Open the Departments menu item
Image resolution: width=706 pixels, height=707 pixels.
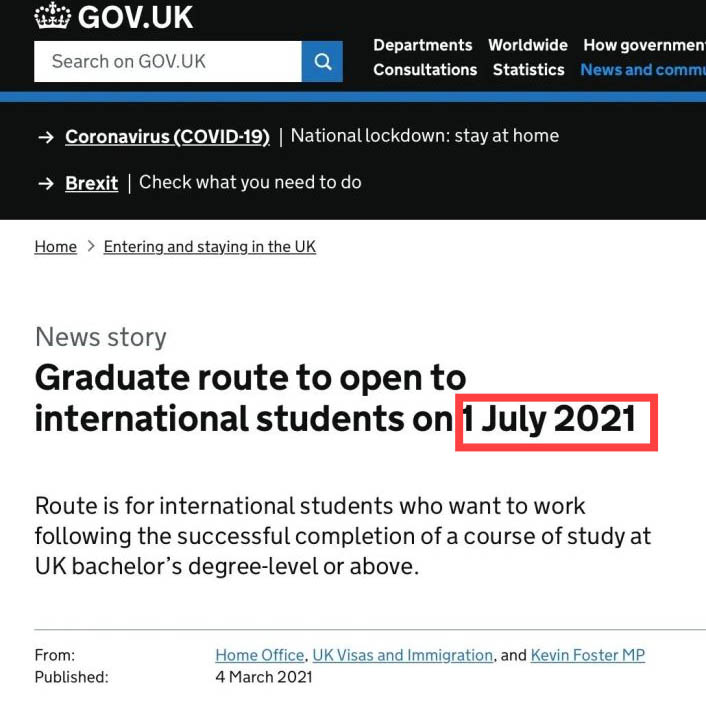click(423, 45)
